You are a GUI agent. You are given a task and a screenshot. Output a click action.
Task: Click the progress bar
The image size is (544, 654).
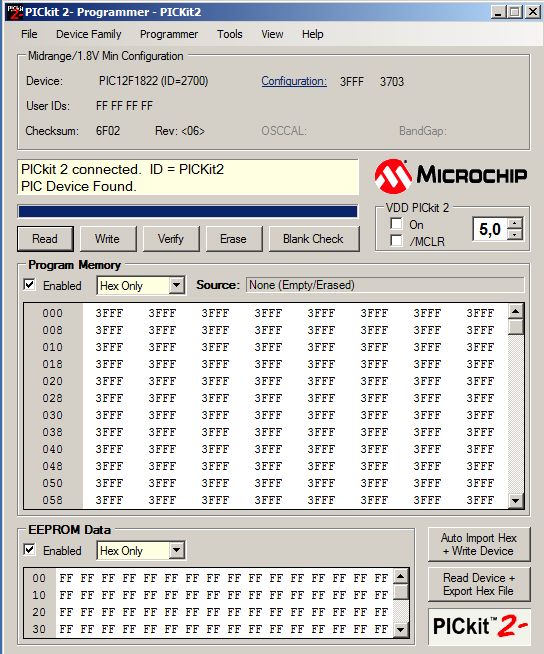pyautogui.click(x=188, y=211)
